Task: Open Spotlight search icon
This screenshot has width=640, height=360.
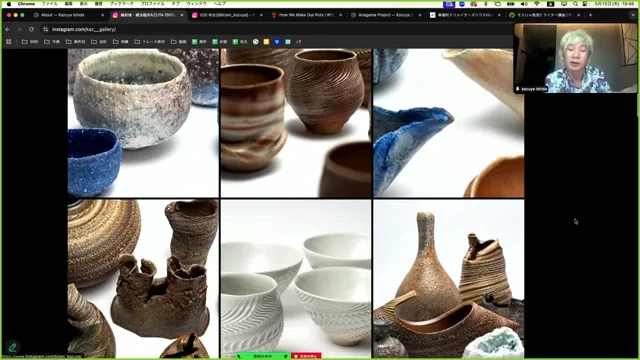Action: (x=575, y=4)
